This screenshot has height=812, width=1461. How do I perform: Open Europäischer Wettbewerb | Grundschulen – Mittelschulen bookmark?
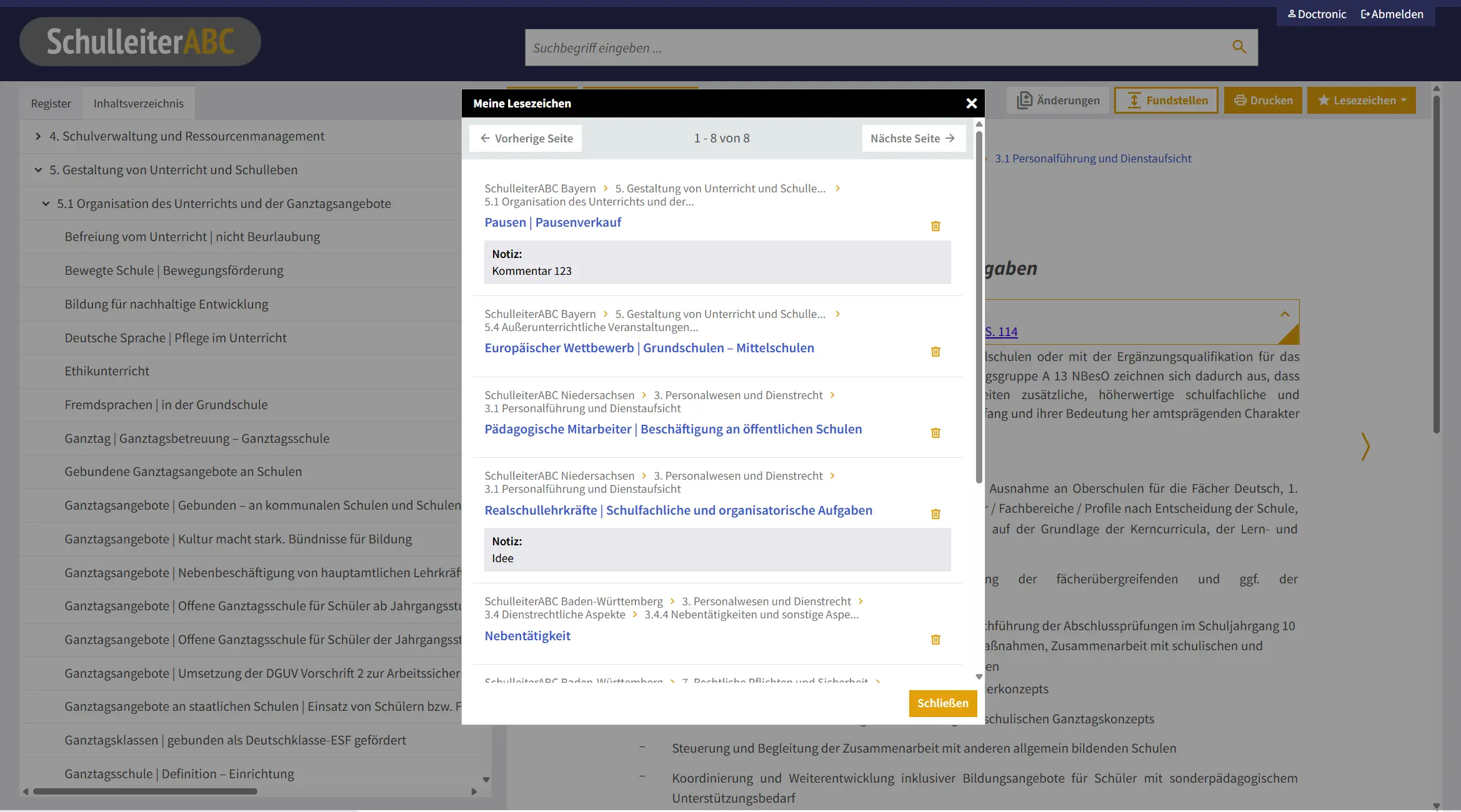click(649, 348)
